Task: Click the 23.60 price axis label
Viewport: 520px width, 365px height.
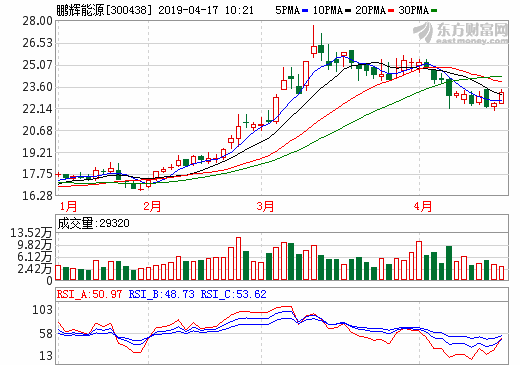Action: 37,87
